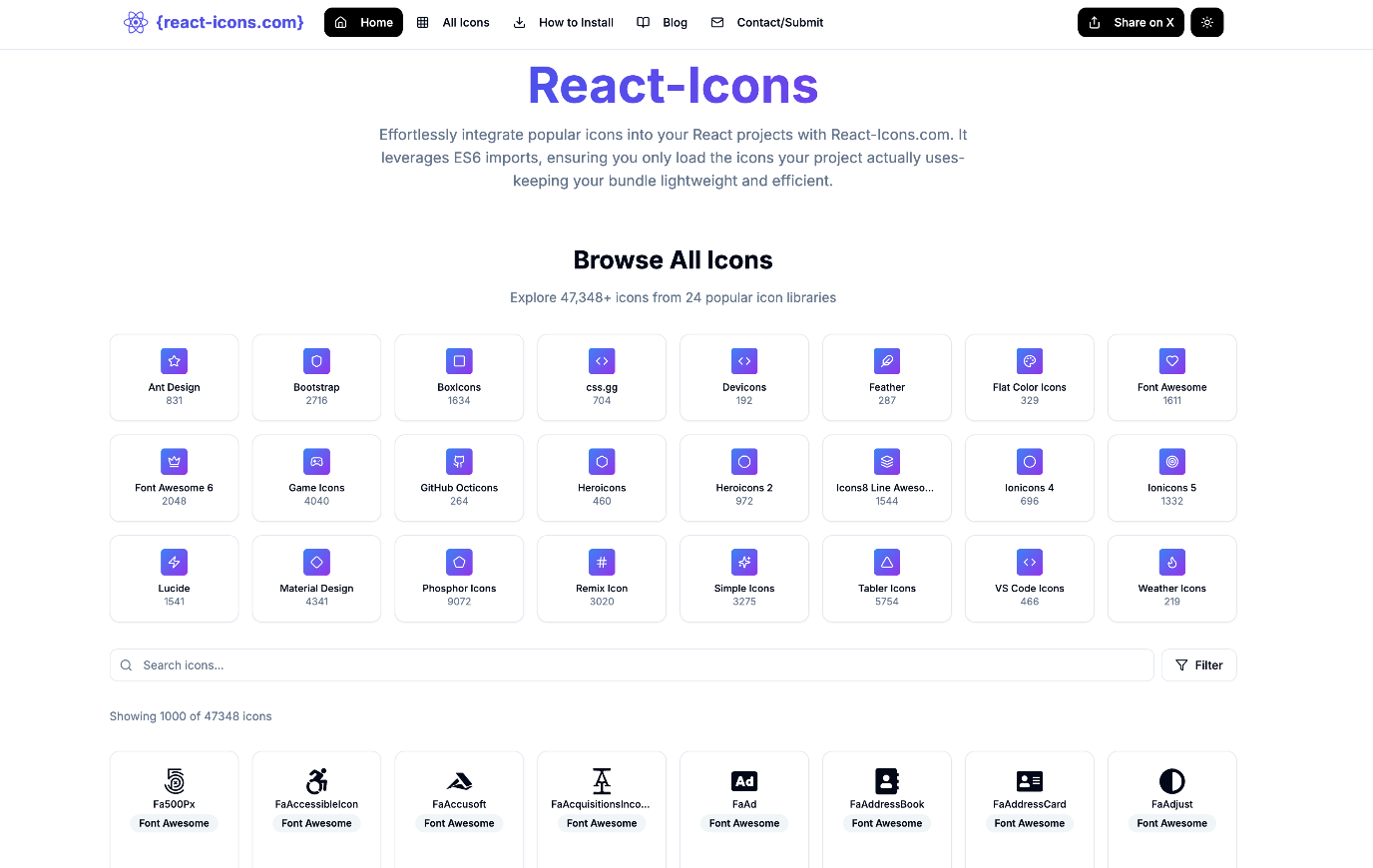Click the Font Awesome tag under FaAdjust

pos(1172,823)
